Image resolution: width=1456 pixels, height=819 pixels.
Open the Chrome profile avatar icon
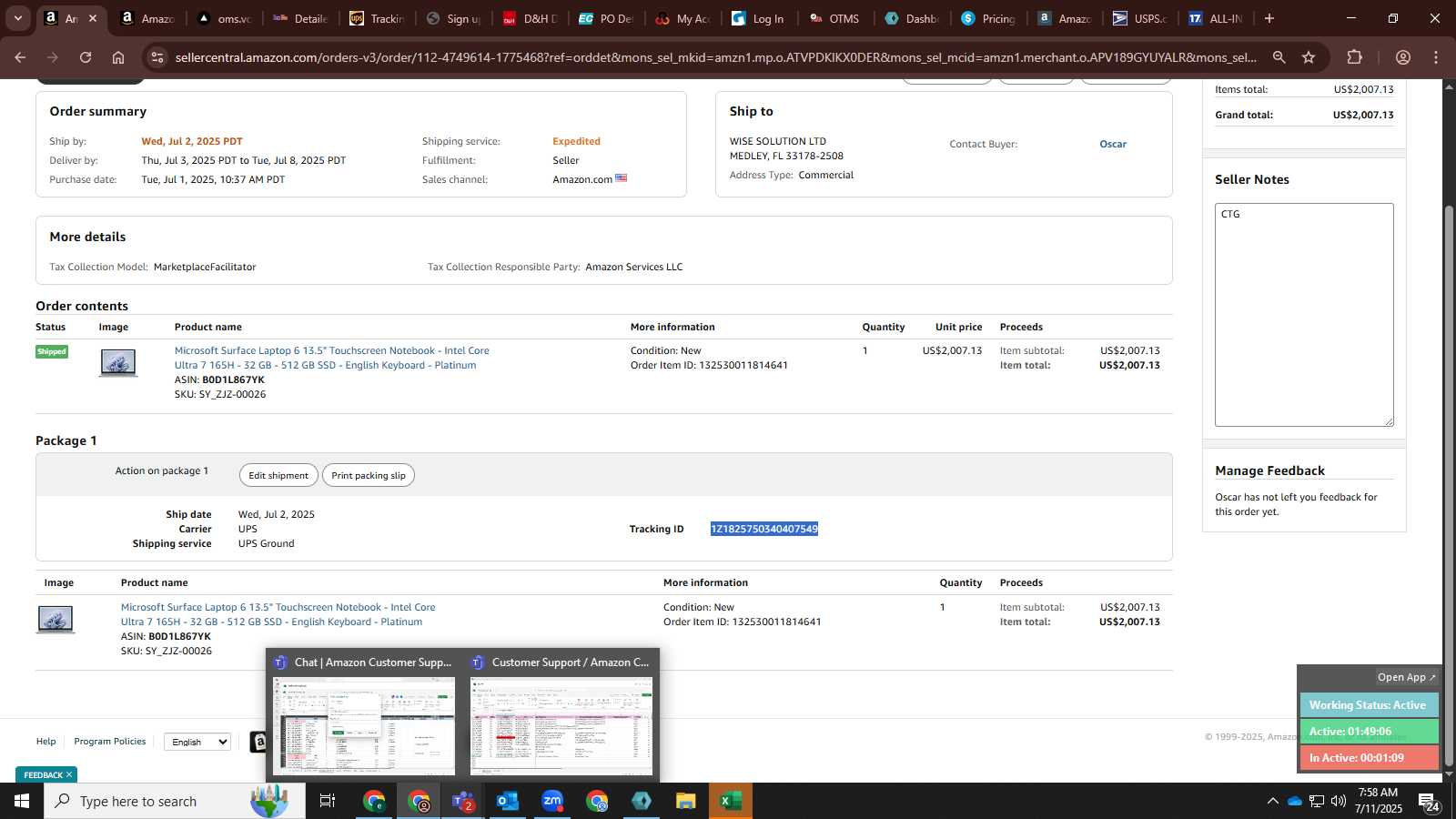(1403, 57)
